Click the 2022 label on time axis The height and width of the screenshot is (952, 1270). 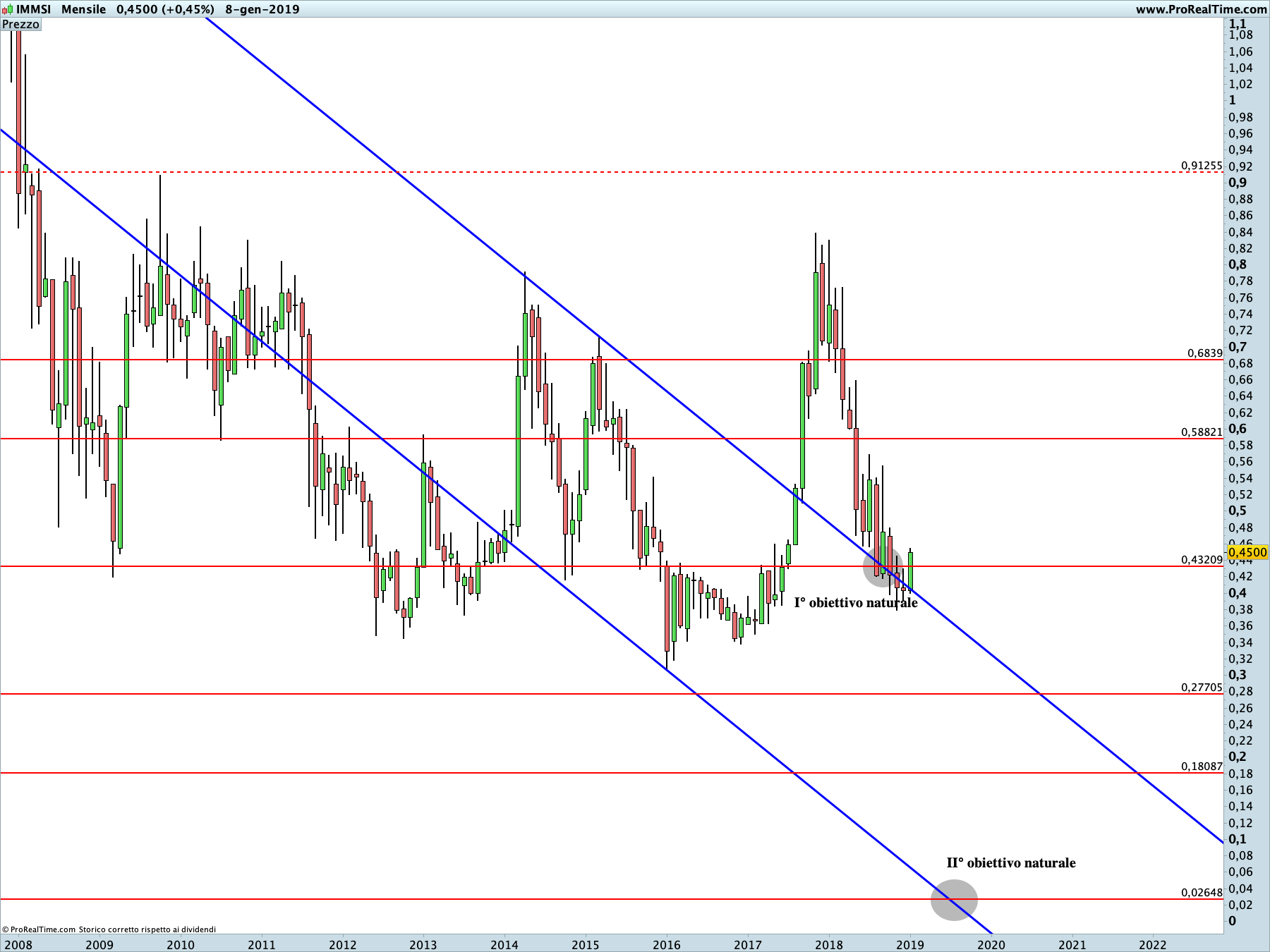click(1153, 945)
